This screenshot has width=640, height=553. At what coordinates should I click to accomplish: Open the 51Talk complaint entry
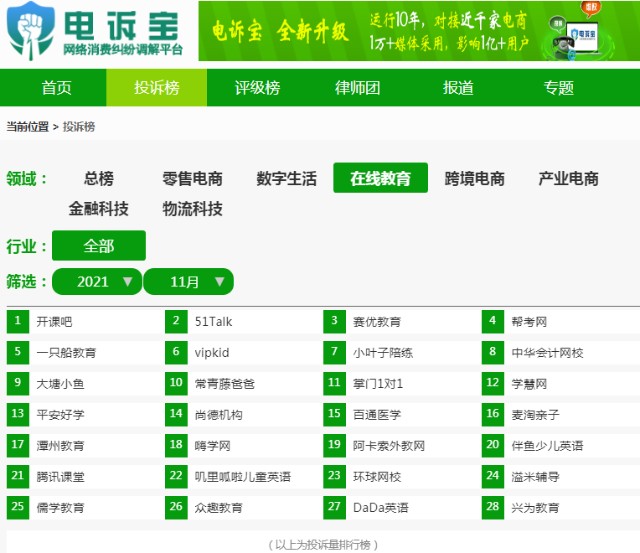[x=213, y=322]
